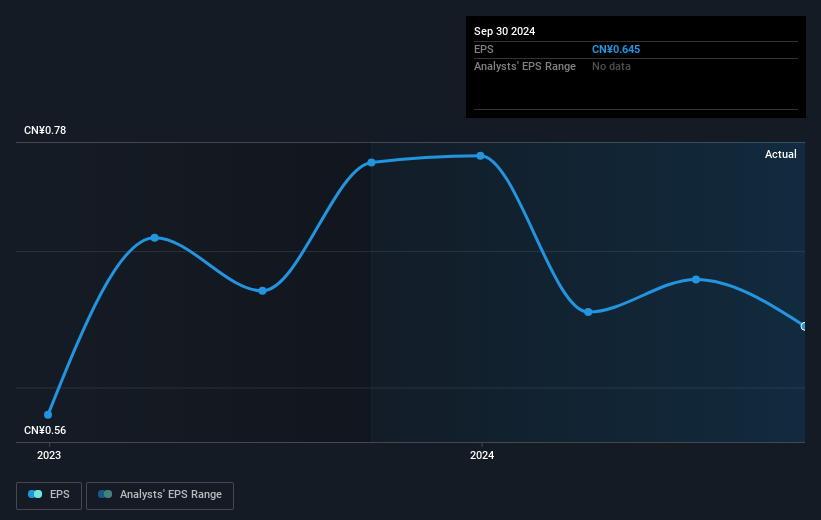The width and height of the screenshot is (821, 520).
Task: Select the low data point after 2024 peak
Action: coord(588,312)
